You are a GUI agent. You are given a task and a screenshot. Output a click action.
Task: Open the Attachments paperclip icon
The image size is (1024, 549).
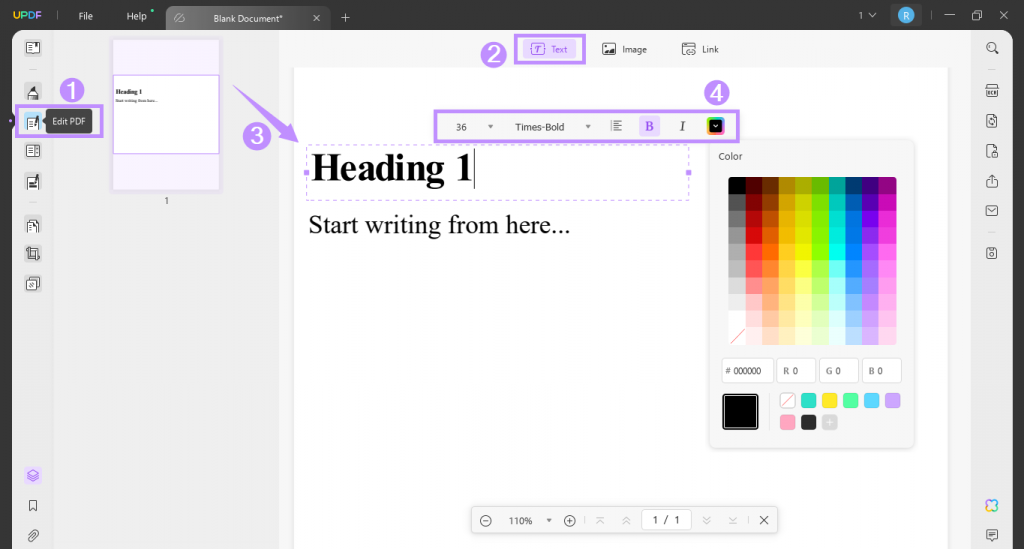(x=33, y=535)
